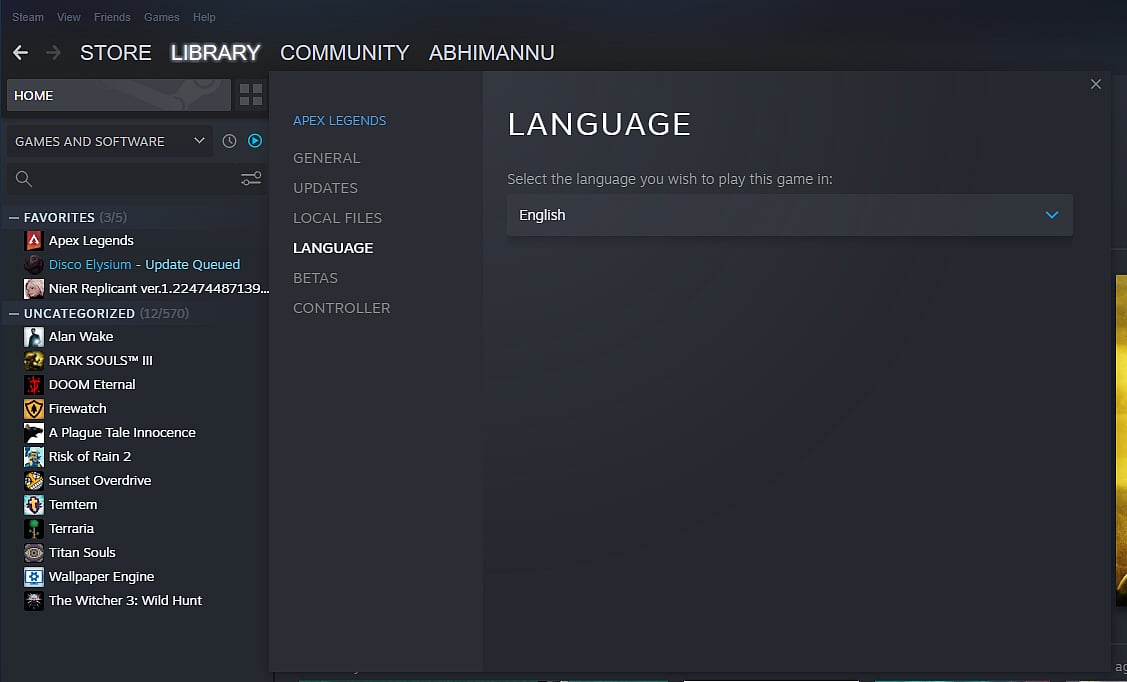
Task: Select The Witcher 3: Wild Hunt
Action: coord(125,601)
